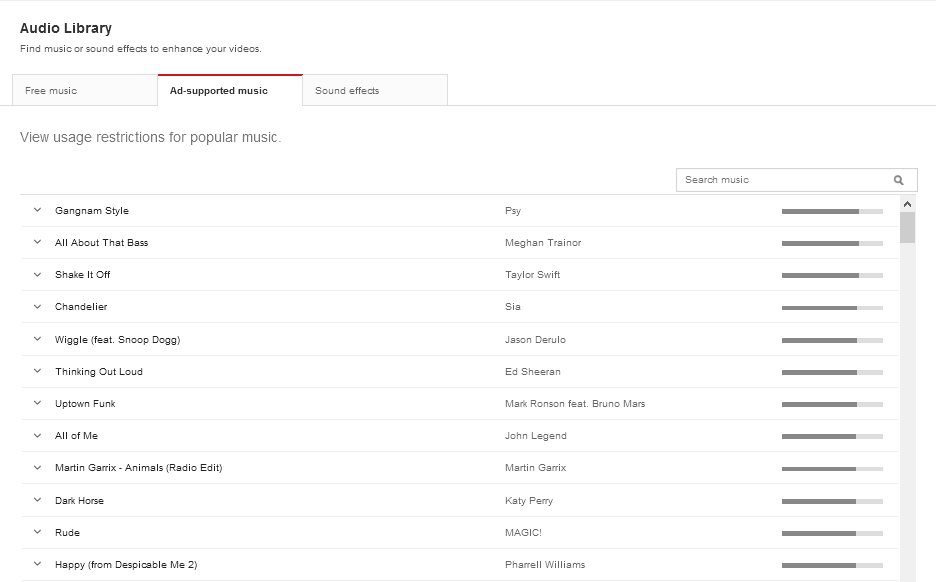The image size is (936, 582).
Task: Click the song title All of Me
Action: 76,436
